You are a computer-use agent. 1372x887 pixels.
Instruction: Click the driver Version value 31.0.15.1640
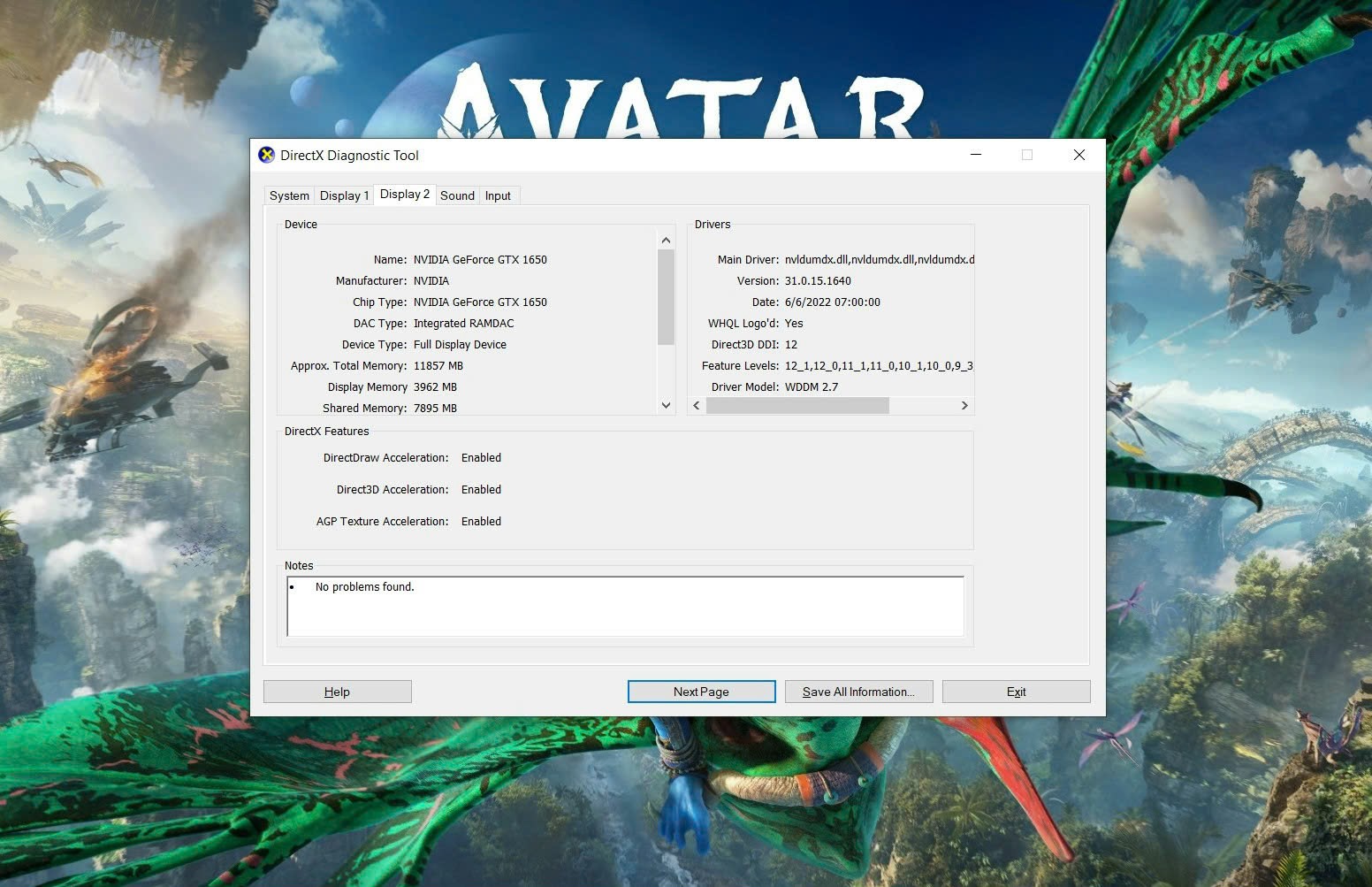[x=818, y=281]
